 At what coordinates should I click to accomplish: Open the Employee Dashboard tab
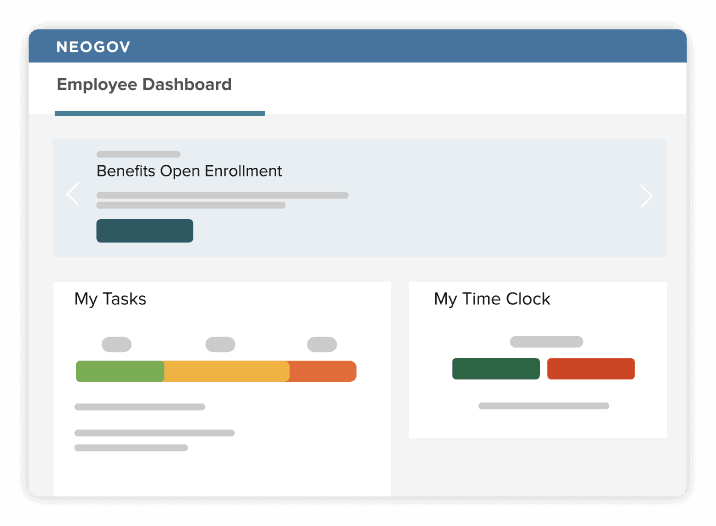[x=144, y=84]
